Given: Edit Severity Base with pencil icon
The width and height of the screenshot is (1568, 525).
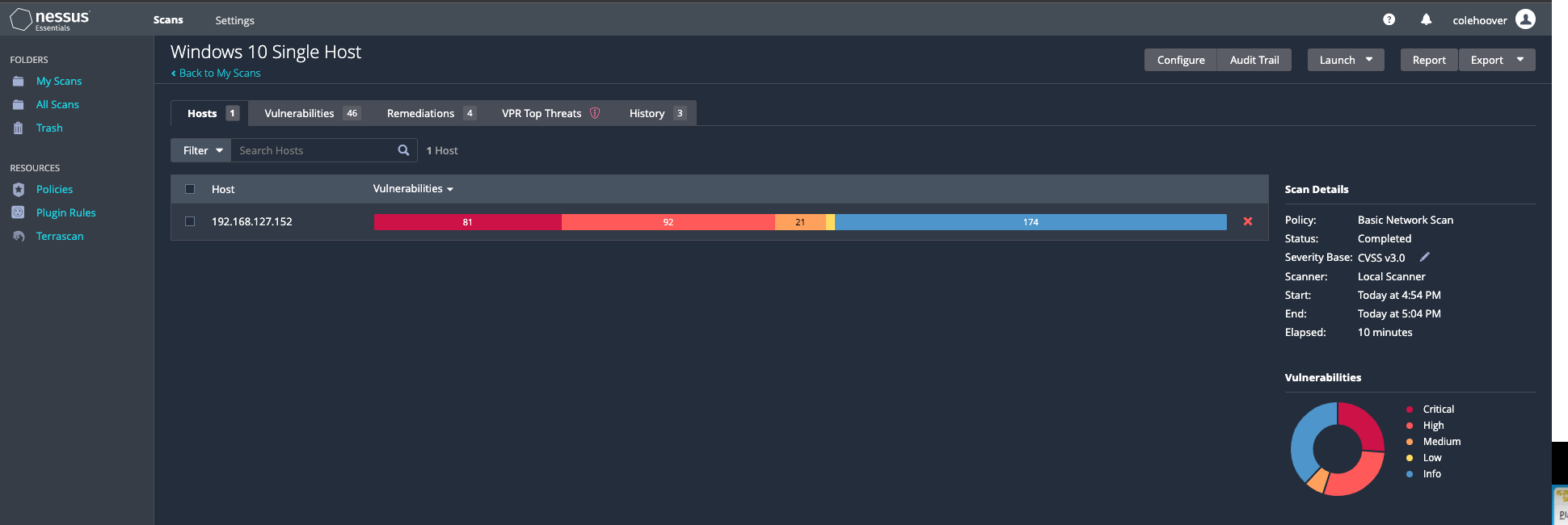Looking at the screenshot, I should point(1425,257).
